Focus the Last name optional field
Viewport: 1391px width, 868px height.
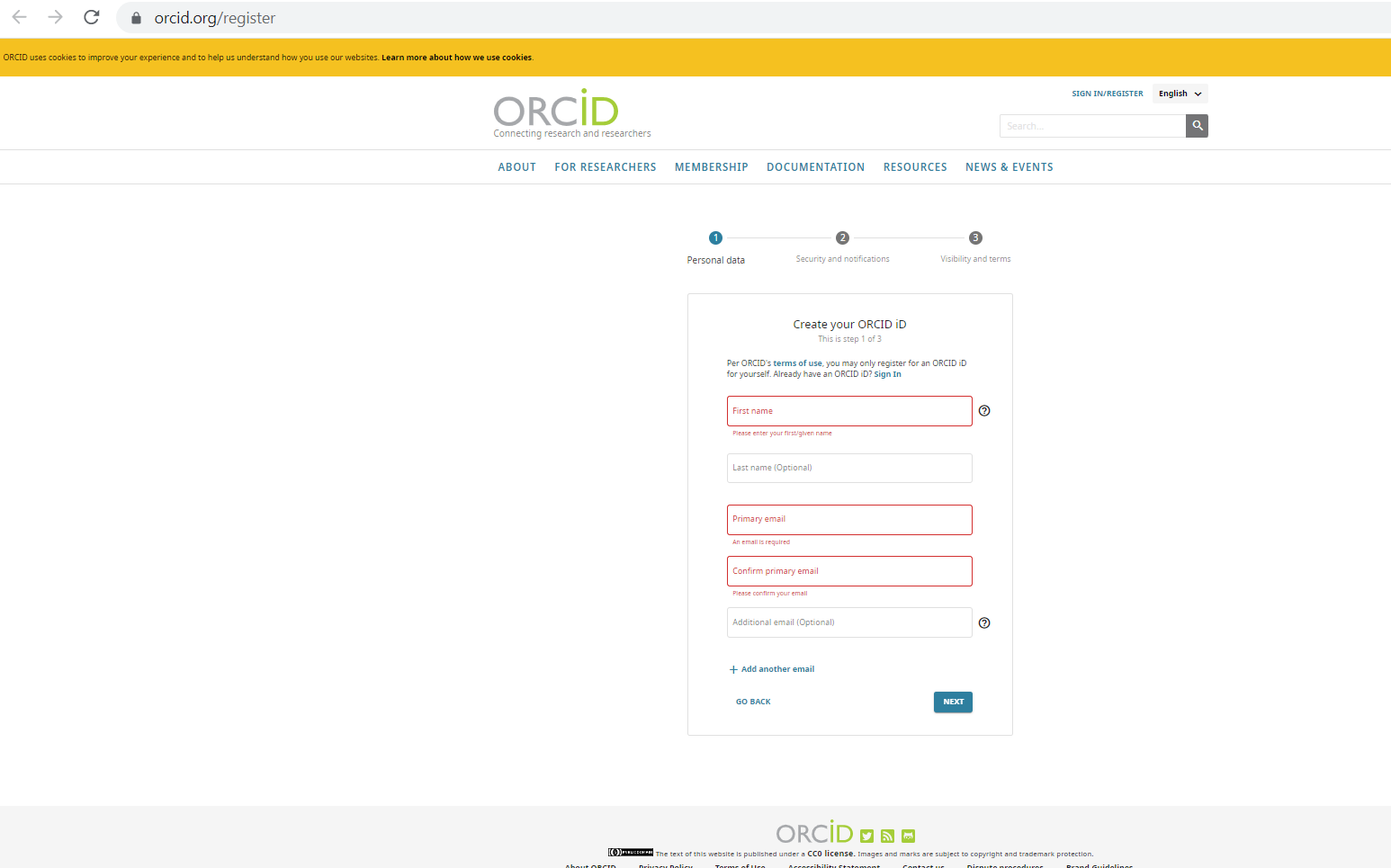click(x=848, y=469)
